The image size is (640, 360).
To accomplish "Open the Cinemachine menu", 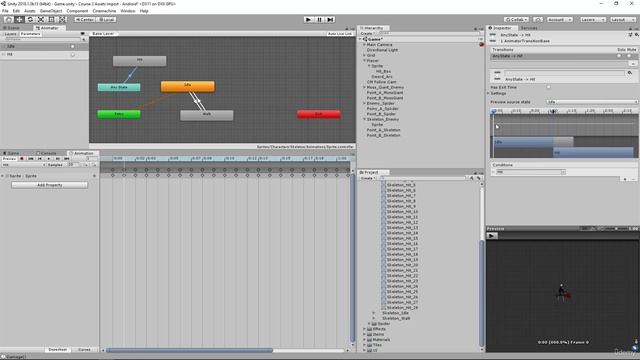I will (x=104, y=11).
